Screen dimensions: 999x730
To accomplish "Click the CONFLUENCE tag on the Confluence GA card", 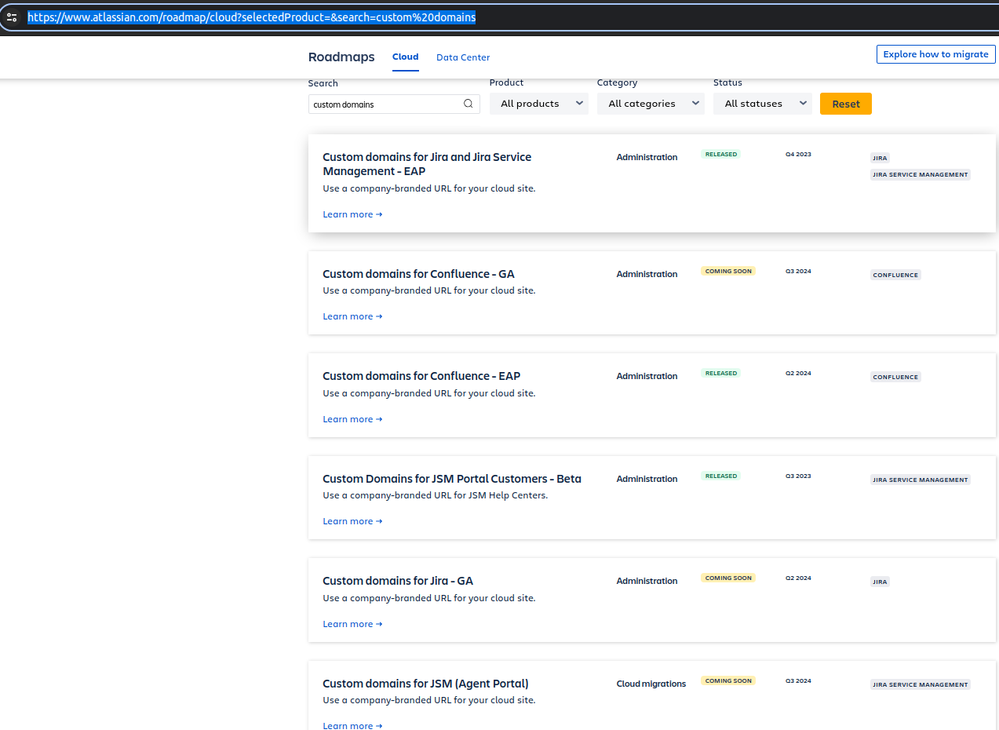I will (894, 274).
